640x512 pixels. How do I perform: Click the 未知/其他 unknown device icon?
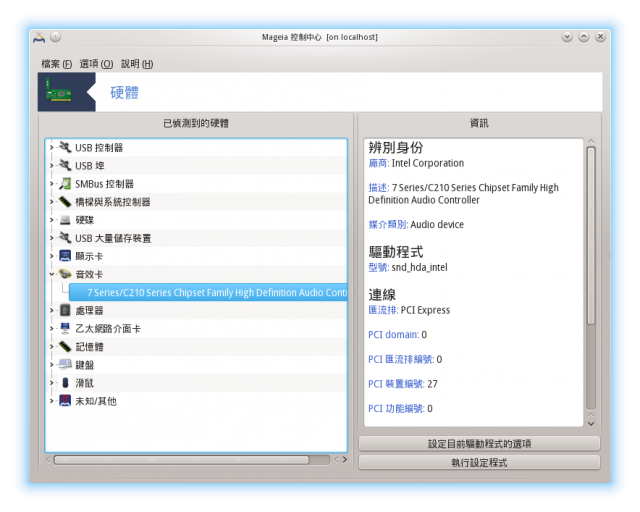coord(65,401)
